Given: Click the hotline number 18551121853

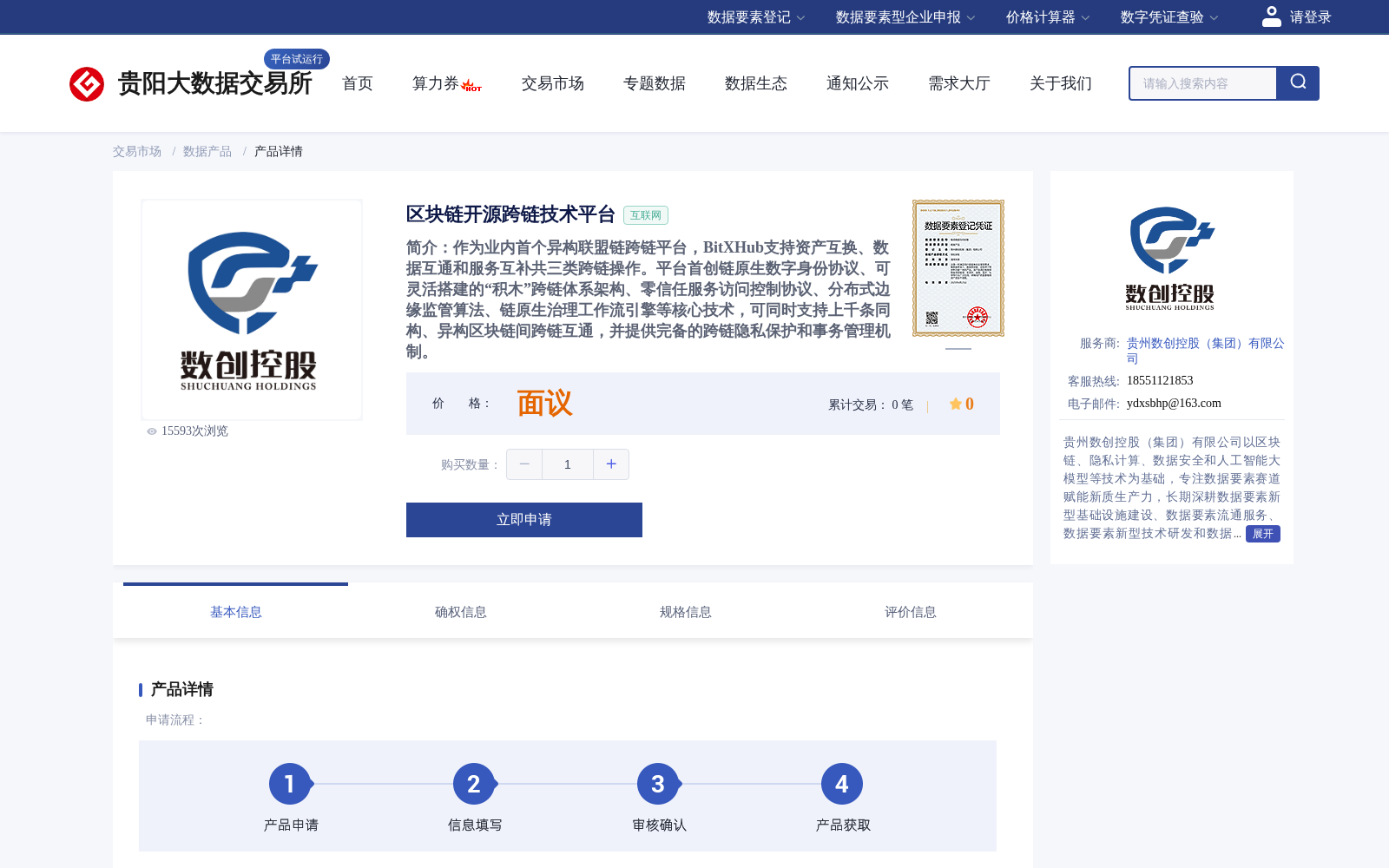Looking at the screenshot, I should [1160, 380].
